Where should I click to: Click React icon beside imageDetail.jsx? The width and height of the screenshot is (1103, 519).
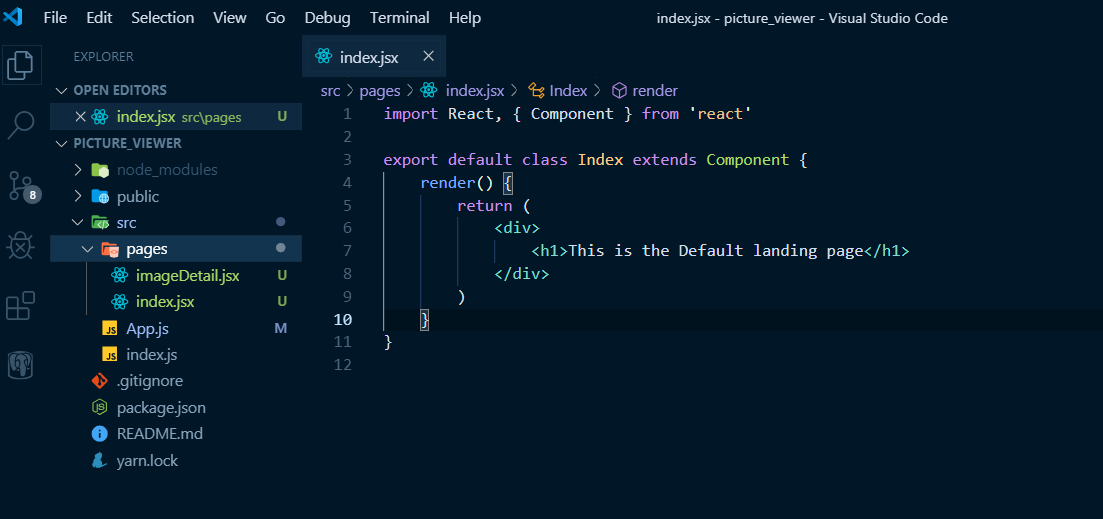click(120, 276)
